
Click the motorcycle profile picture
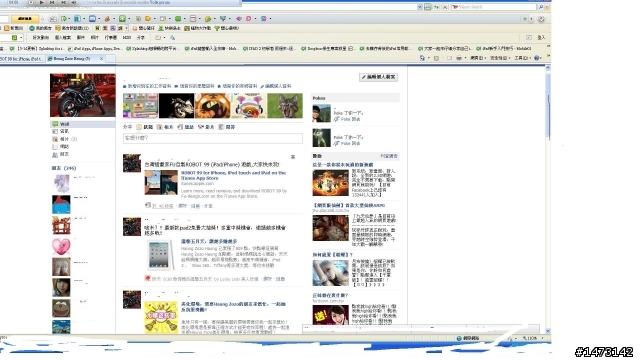[x=82, y=95]
